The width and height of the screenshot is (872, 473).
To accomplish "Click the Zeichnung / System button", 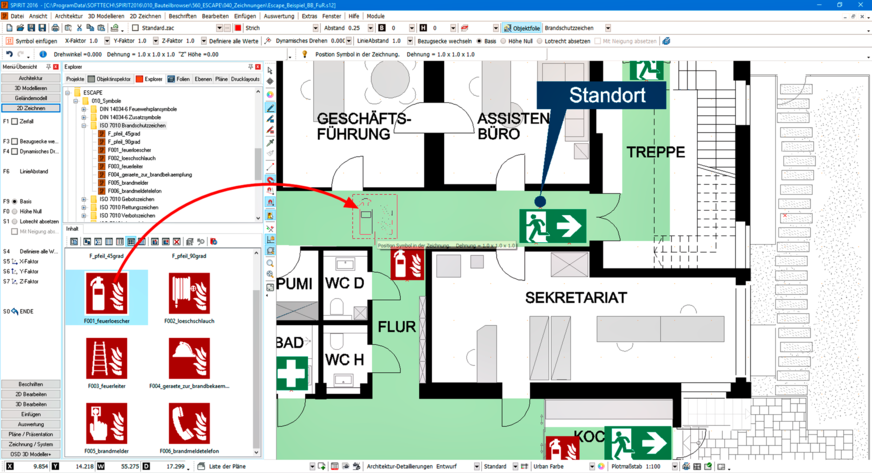I will (x=31, y=444).
